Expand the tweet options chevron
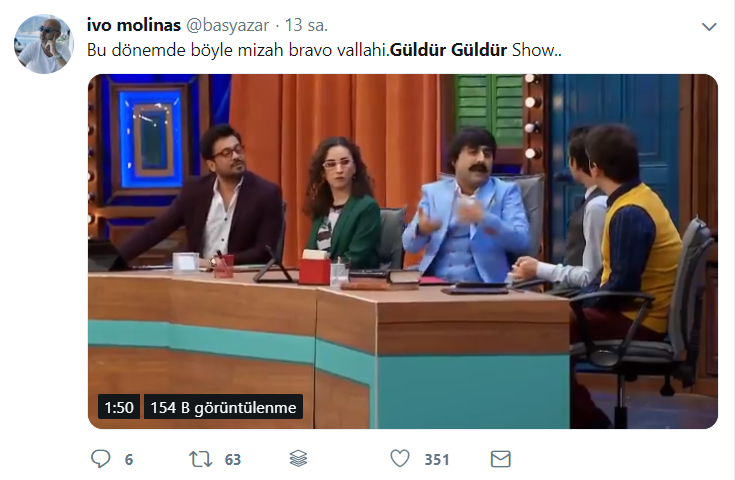The width and height of the screenshot is (735, 480). [x=709, y=27]
